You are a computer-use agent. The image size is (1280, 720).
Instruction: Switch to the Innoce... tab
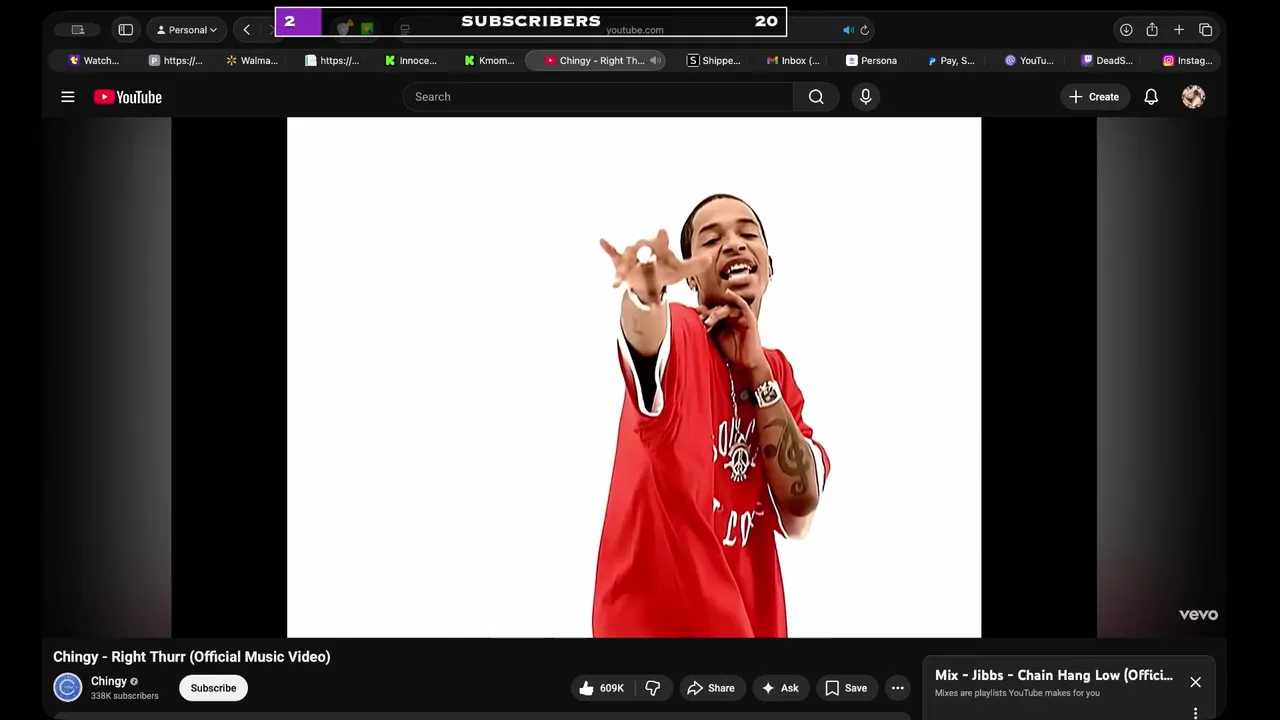(x=411, y=61)
